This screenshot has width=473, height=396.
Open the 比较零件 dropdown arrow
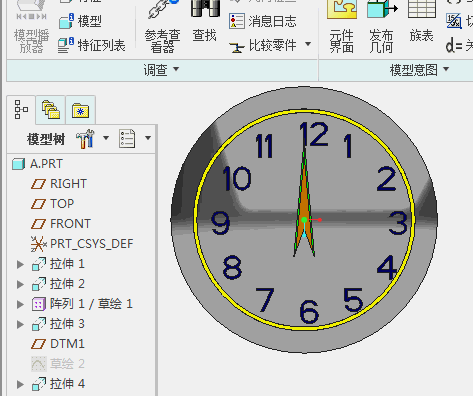point(308,44)
